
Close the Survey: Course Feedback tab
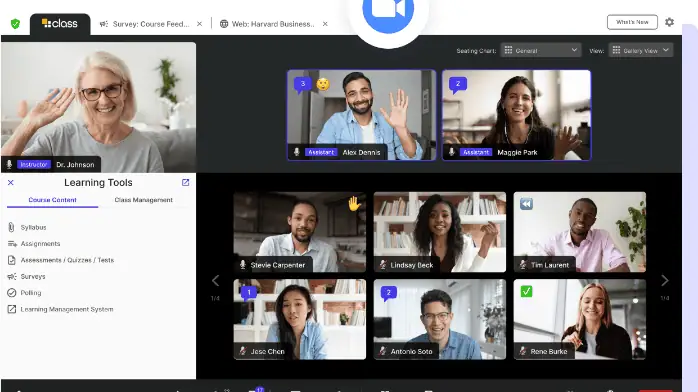tap(199, 24)
